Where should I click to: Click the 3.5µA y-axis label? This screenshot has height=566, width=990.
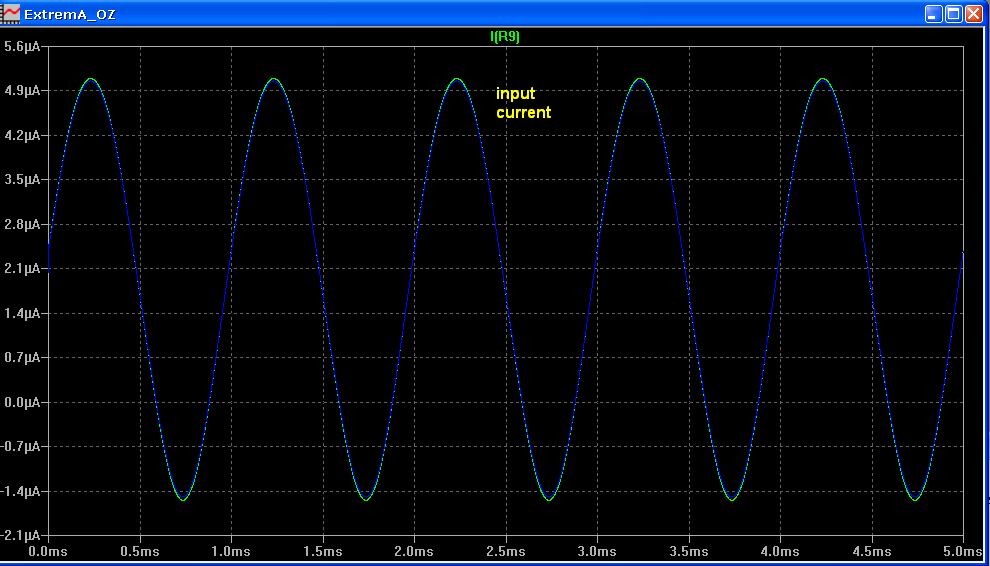[23, 179]
